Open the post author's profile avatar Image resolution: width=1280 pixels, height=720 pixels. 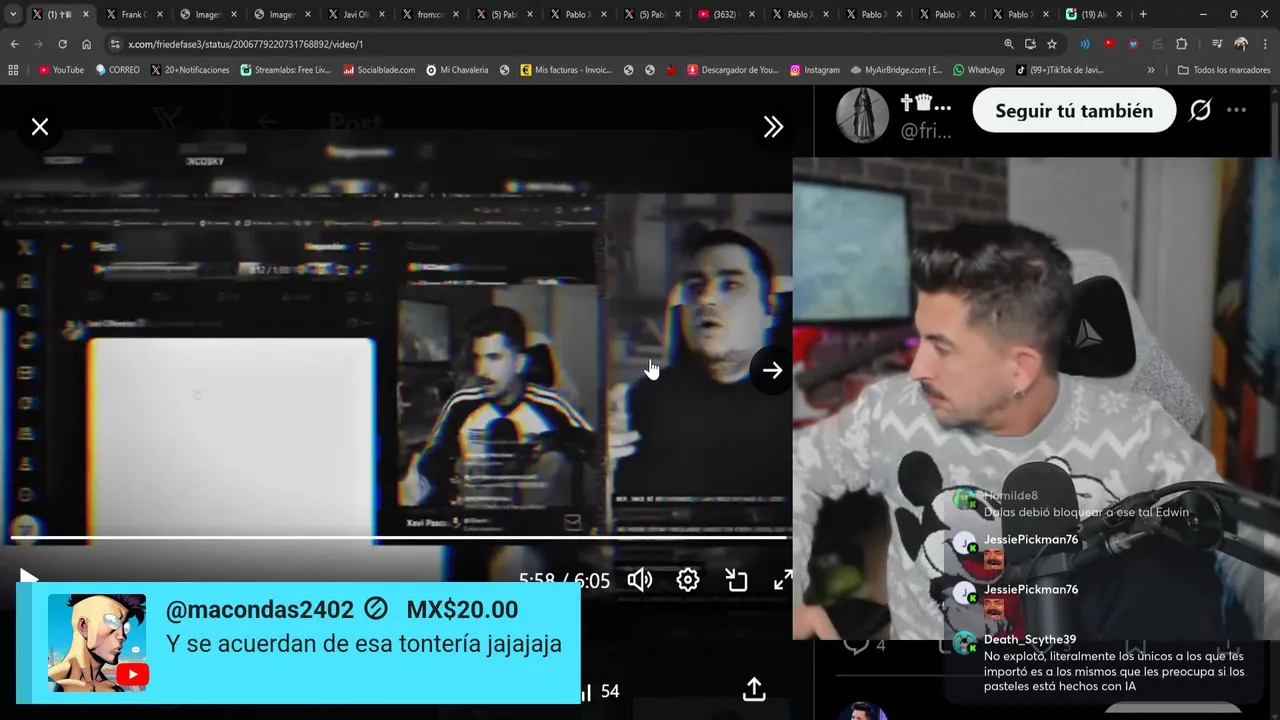pos(862,115)
